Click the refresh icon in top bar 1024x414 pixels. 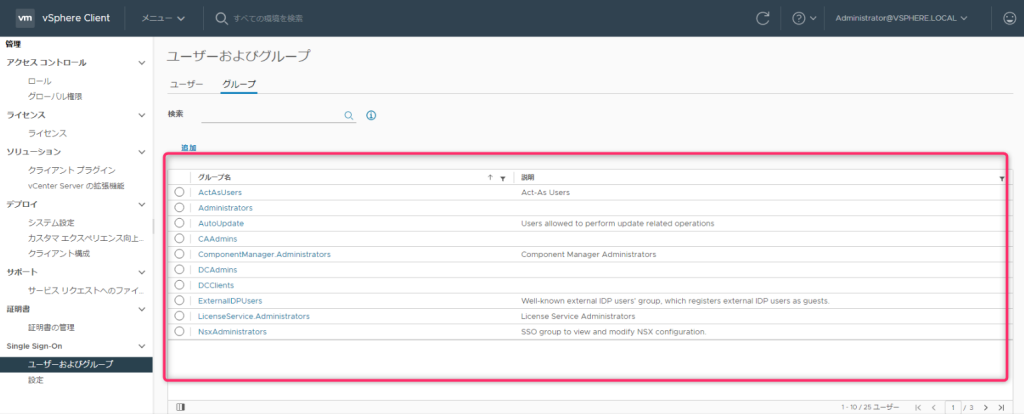[x=763, y=18]
